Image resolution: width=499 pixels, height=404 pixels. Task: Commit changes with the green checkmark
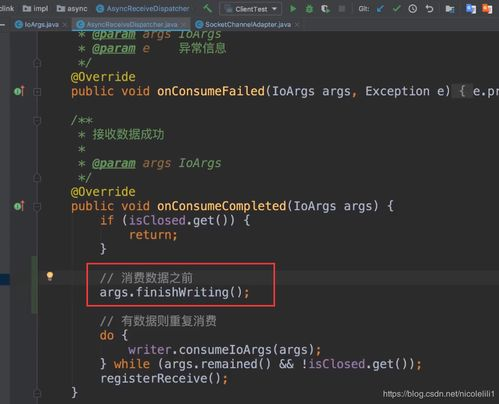click(396, 9)
